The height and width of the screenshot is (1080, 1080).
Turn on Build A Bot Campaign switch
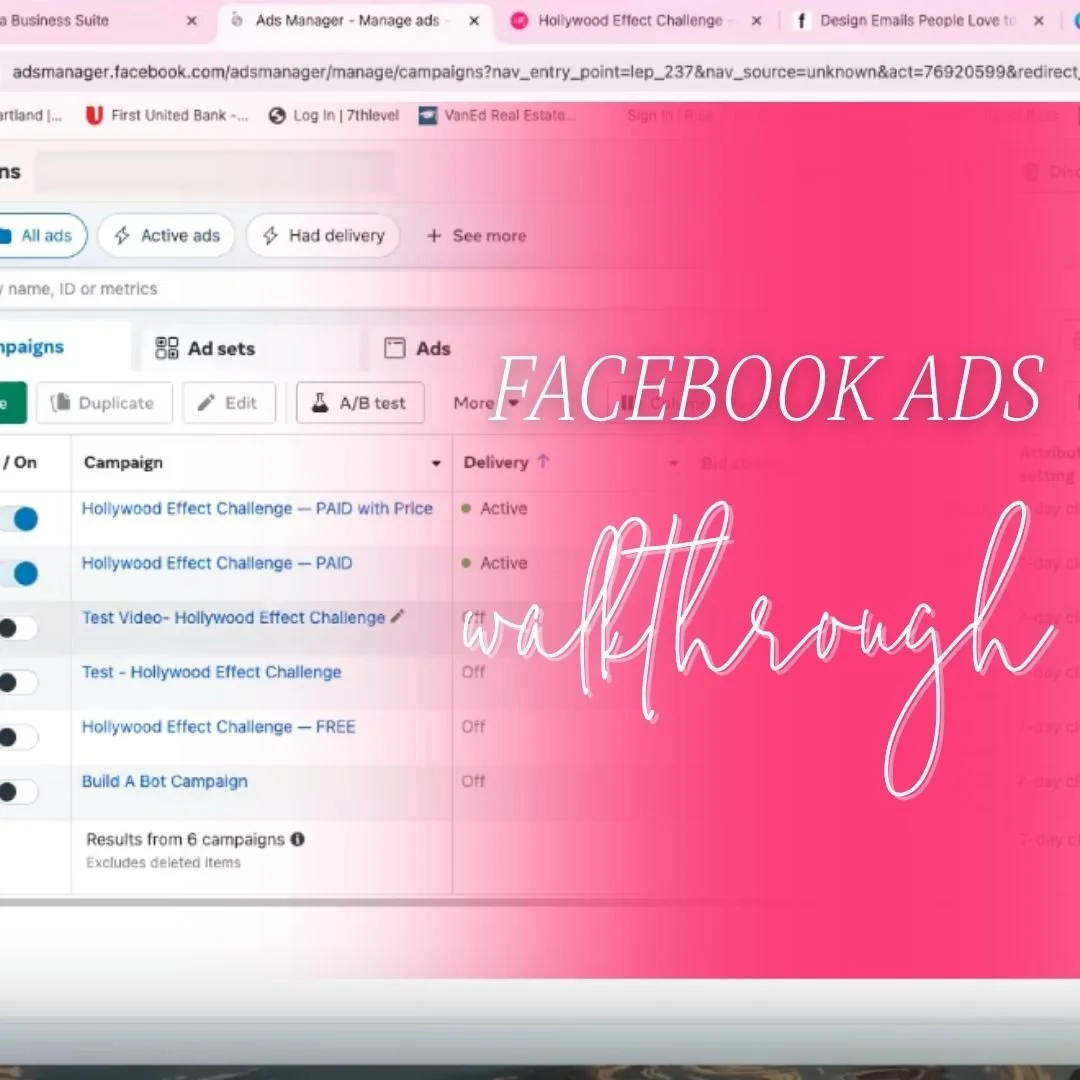[18, 792]
